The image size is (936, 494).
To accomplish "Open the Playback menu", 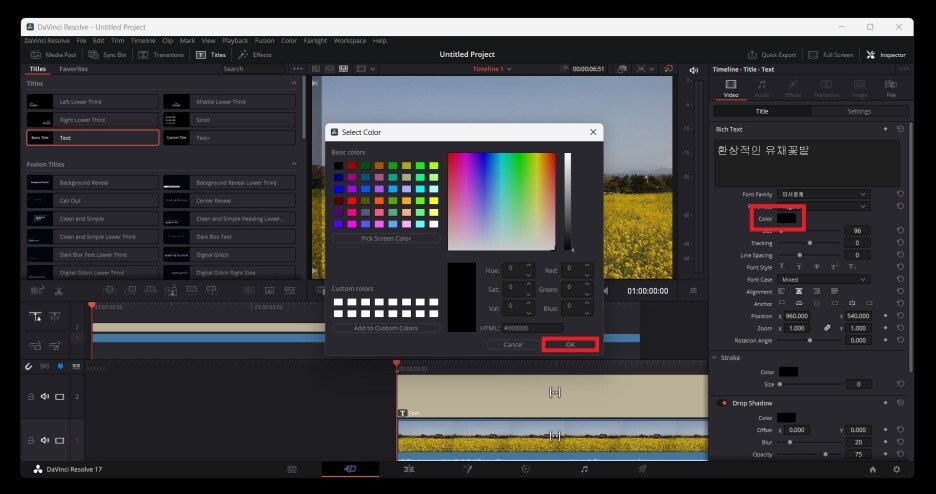I will (x=235, y=41).
